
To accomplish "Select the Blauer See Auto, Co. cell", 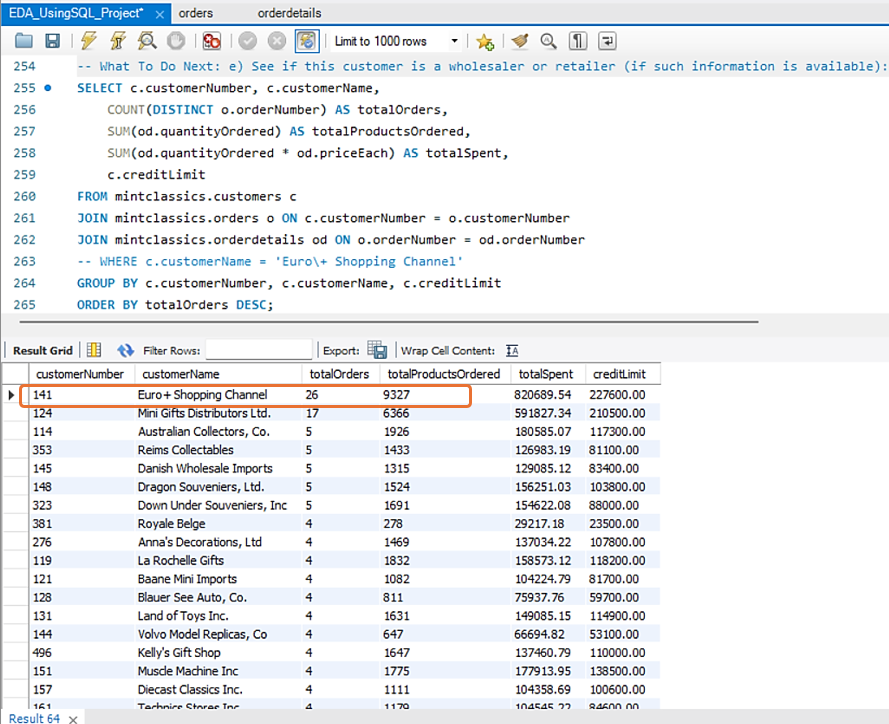I will [x=218, y=598].
